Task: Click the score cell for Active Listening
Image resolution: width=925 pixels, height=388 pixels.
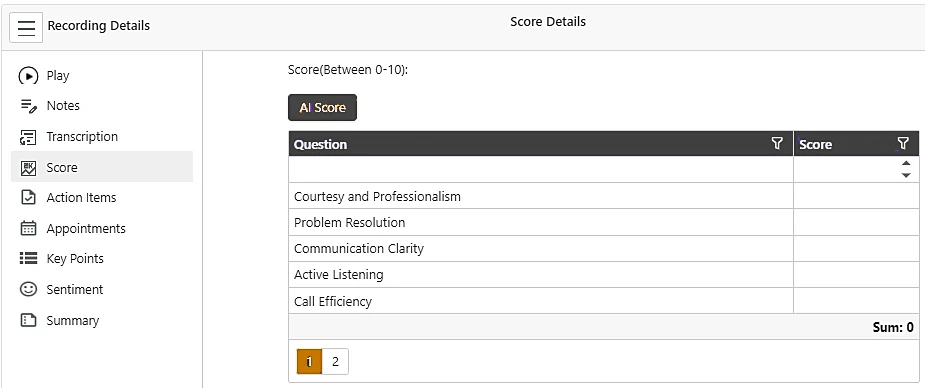Action: [x=856, y=274]
